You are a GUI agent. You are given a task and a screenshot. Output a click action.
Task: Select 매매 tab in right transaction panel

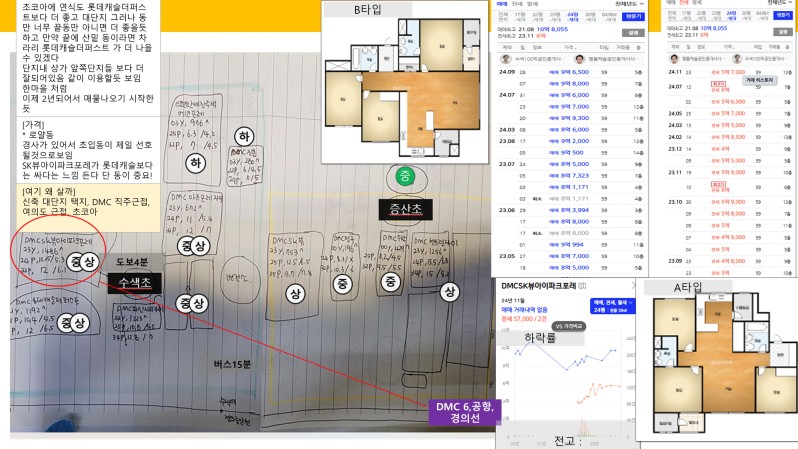coord(672,3)
